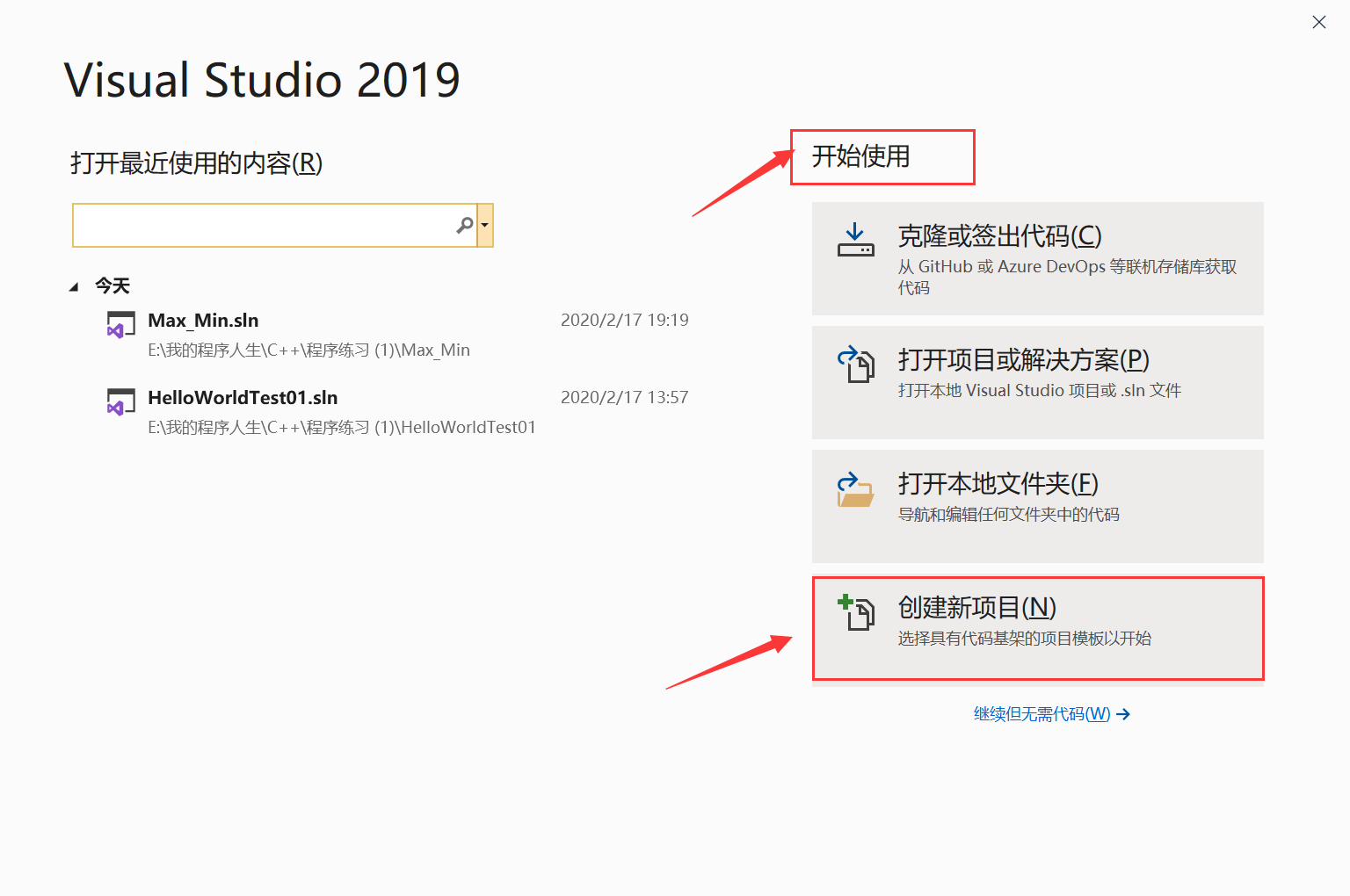Screen dimensions: 1350x896
Task: Click the open local folder icon
Action: click(x=855, y=489)
